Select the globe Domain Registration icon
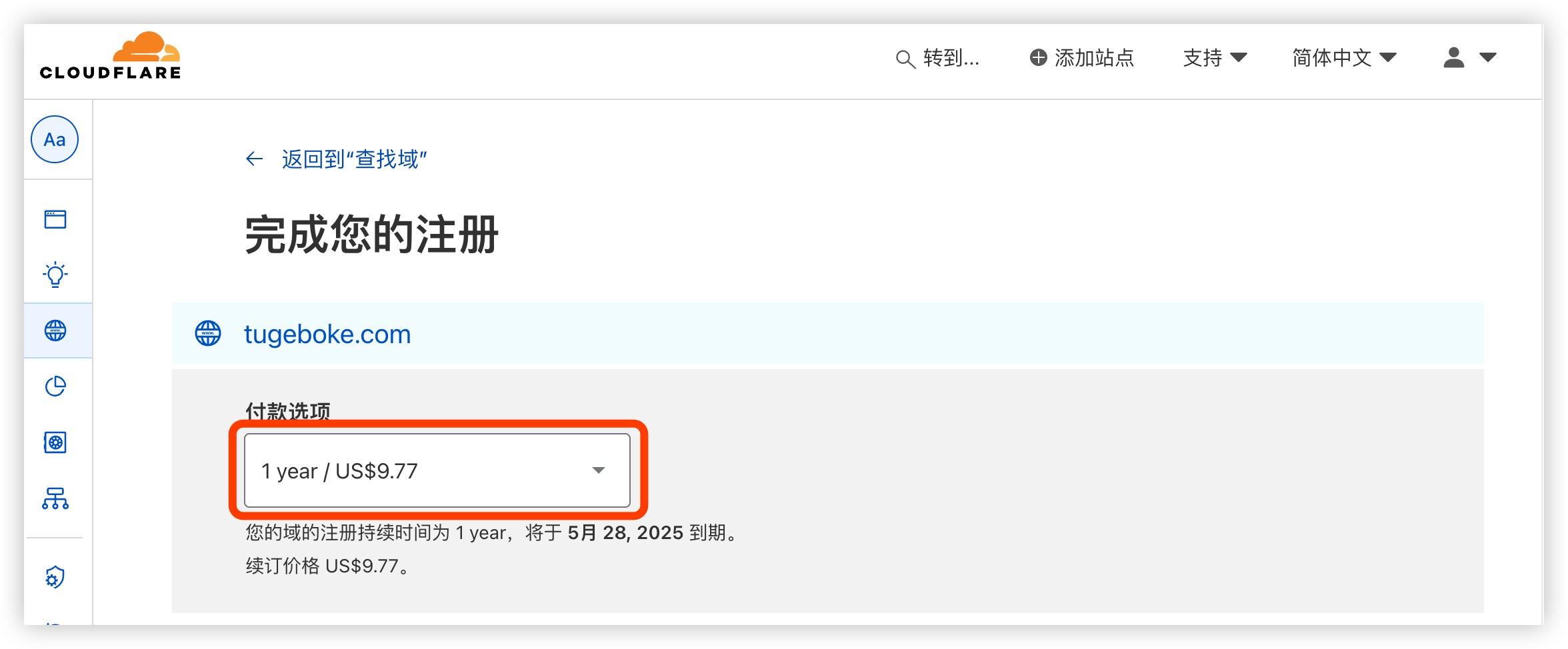1568x649 pixels. tap(55, 330)
